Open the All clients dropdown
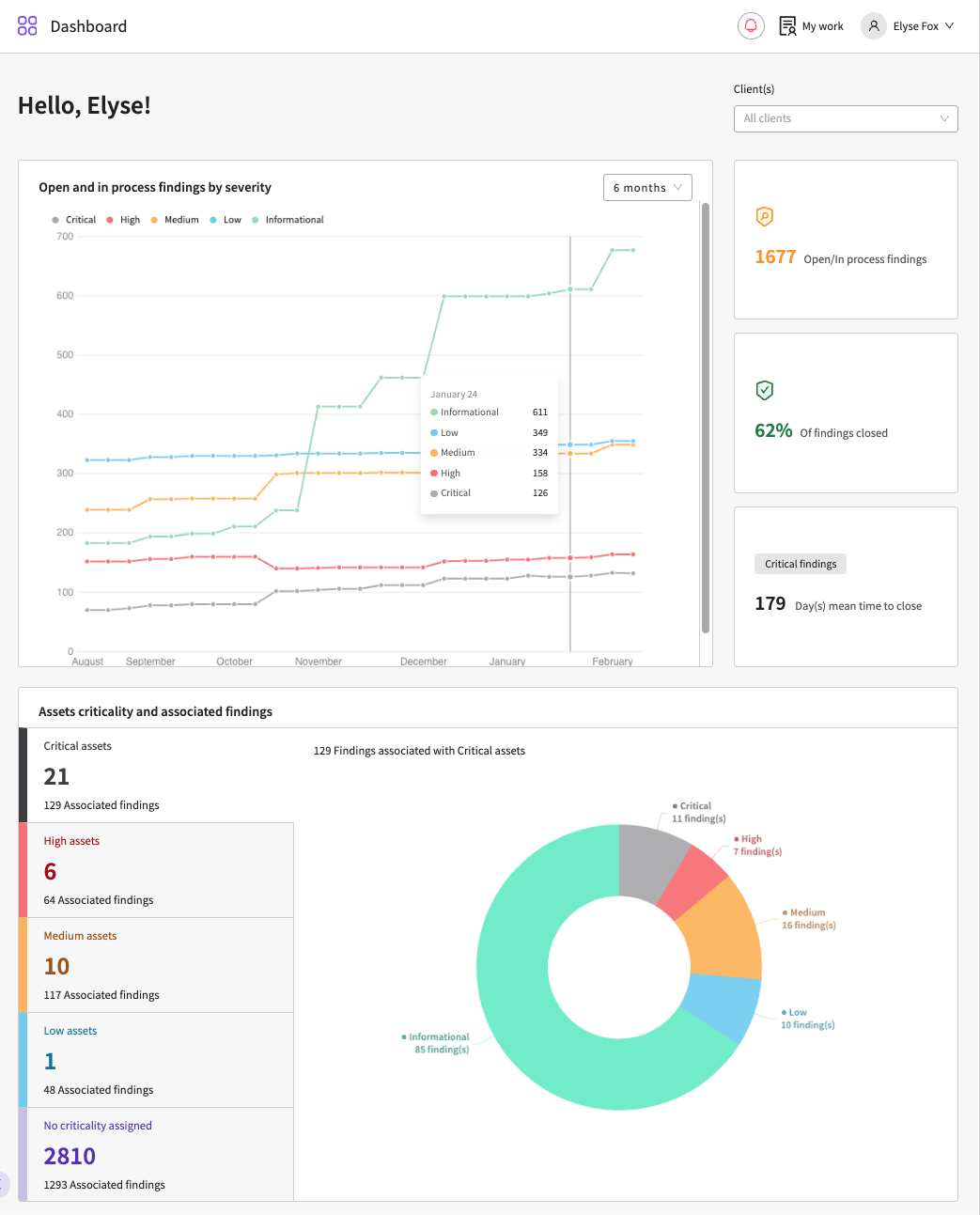This screenshot has height=1215, width=980. point(846,118)
